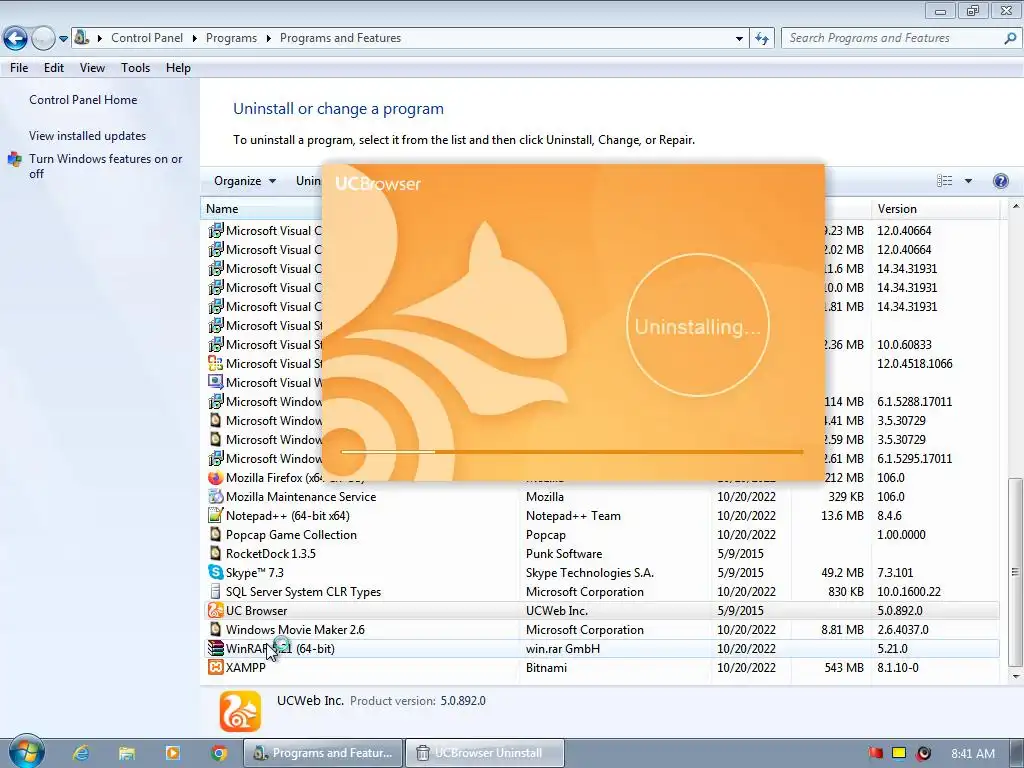Click the Back navigation arrow button

coord(15,39)
